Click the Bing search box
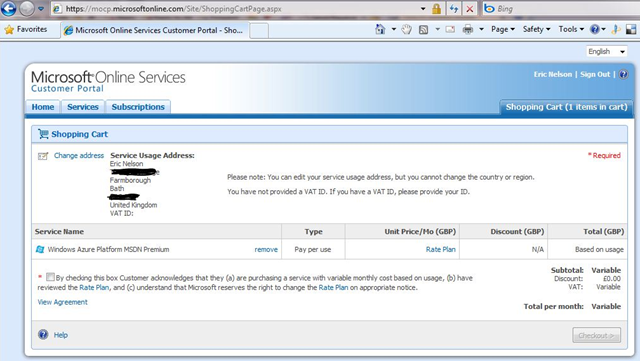 (561, 9)
